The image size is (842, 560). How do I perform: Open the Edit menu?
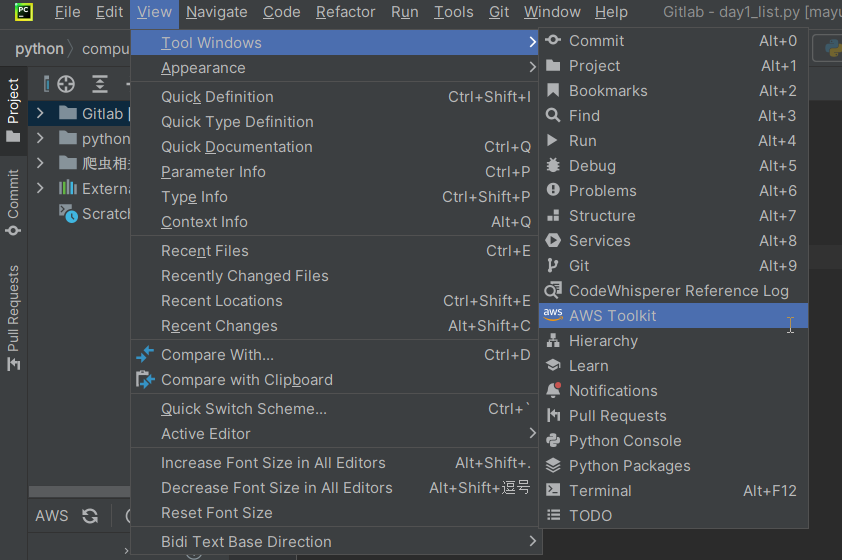[110, 12]
